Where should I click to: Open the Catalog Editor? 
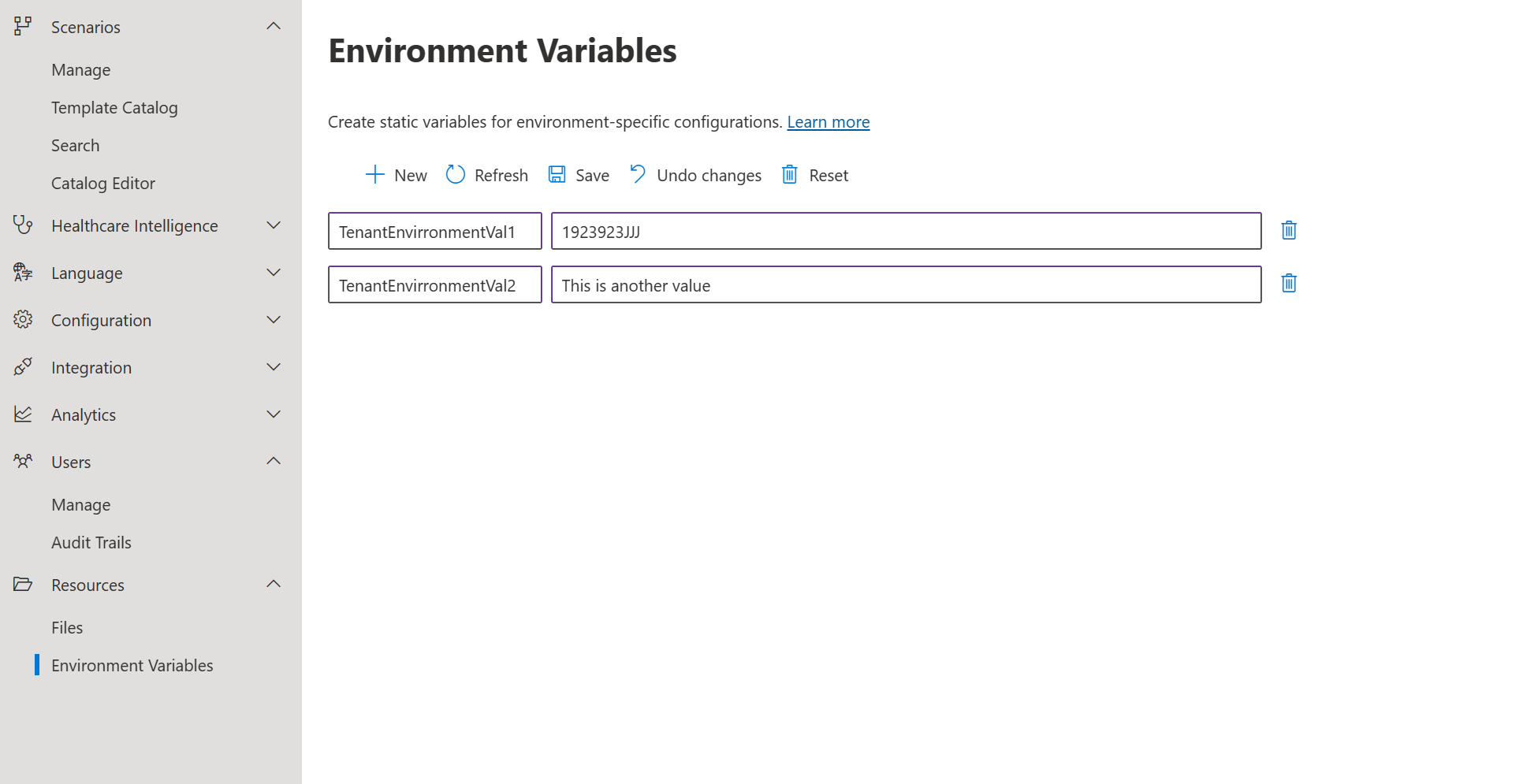(x=103, y=184)
